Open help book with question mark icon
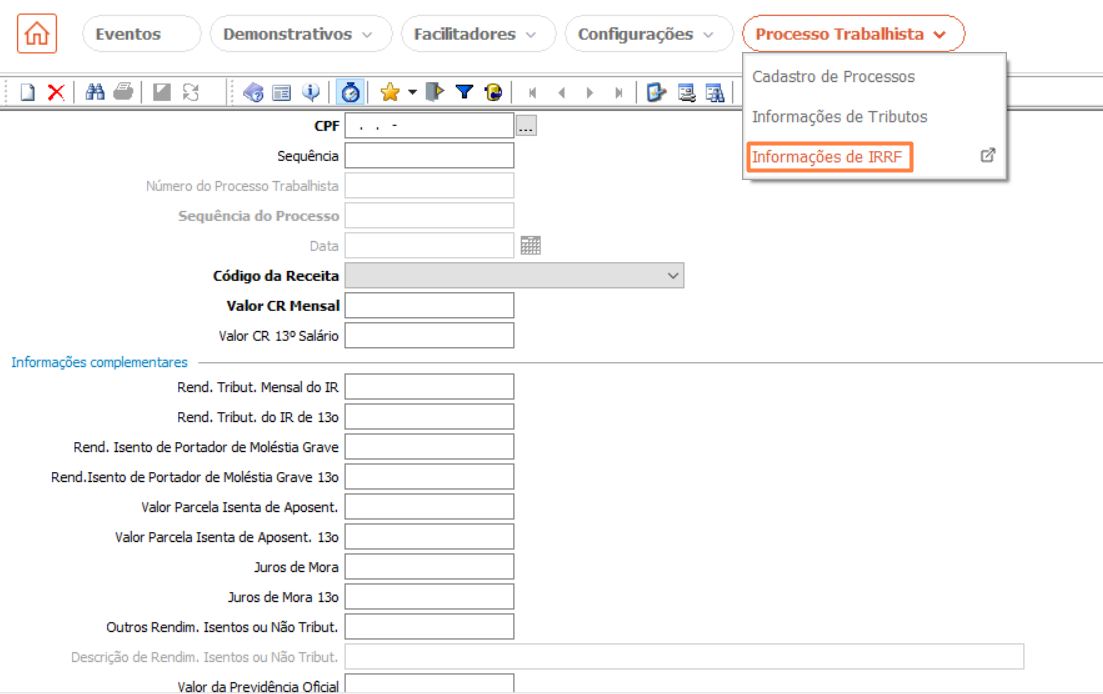 point(253,92)
